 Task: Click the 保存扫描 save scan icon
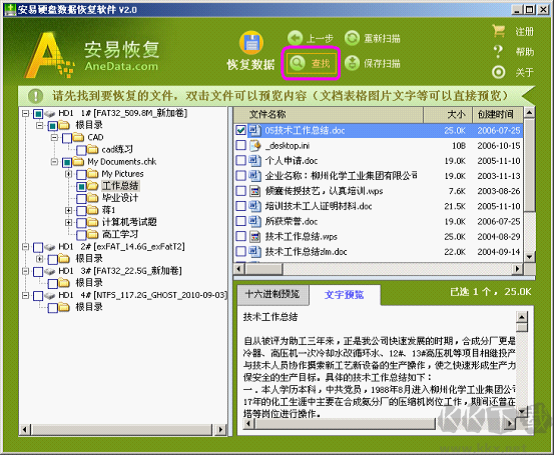coord(352,64)
